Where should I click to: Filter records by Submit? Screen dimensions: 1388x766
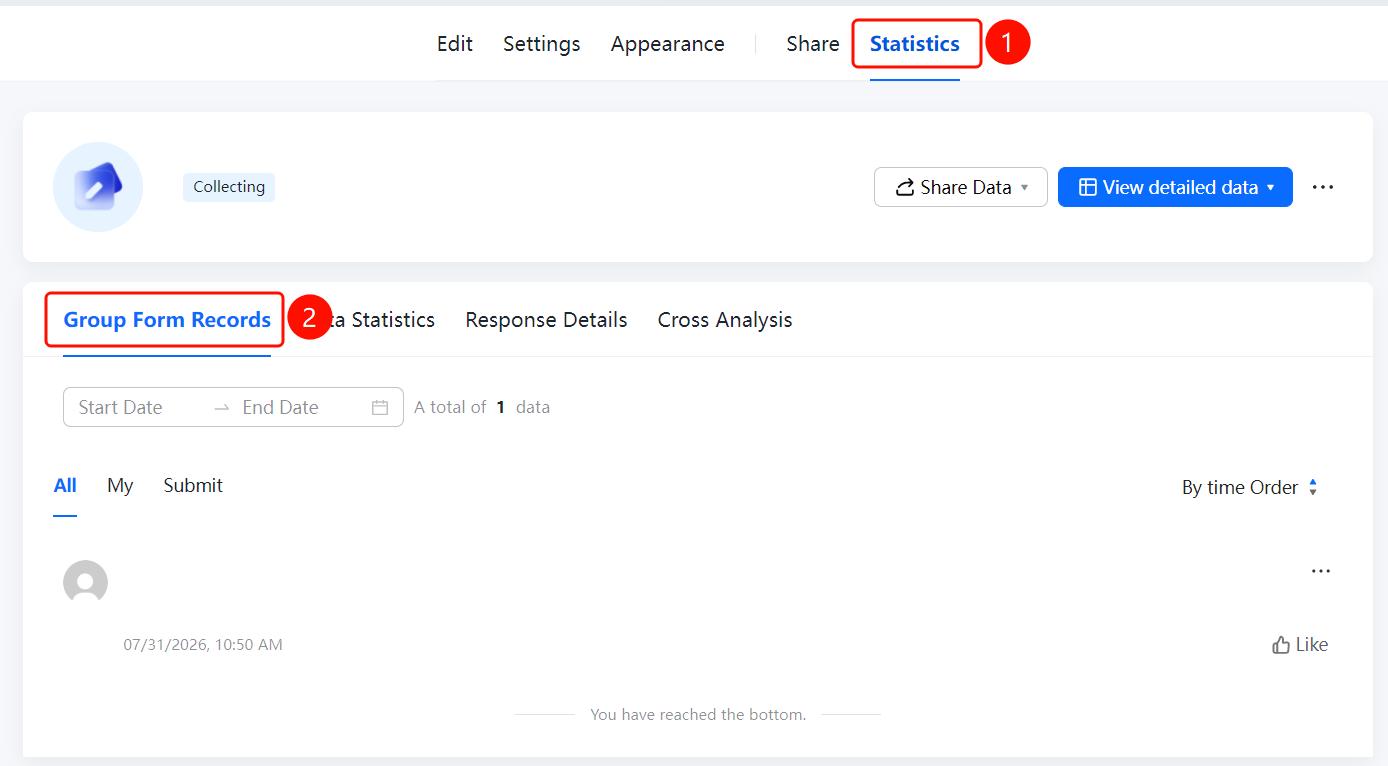pyautogui.click(x=193, y=485)
